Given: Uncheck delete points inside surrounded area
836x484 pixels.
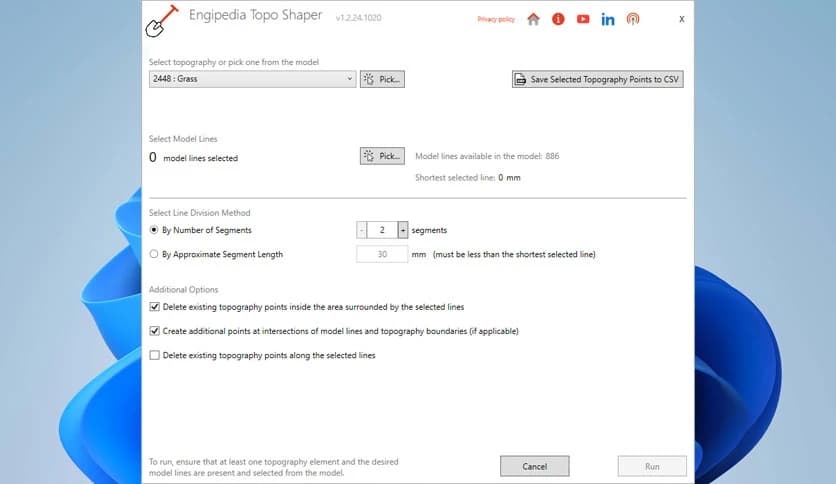Looking at the screenshot, I should [154, 307].
